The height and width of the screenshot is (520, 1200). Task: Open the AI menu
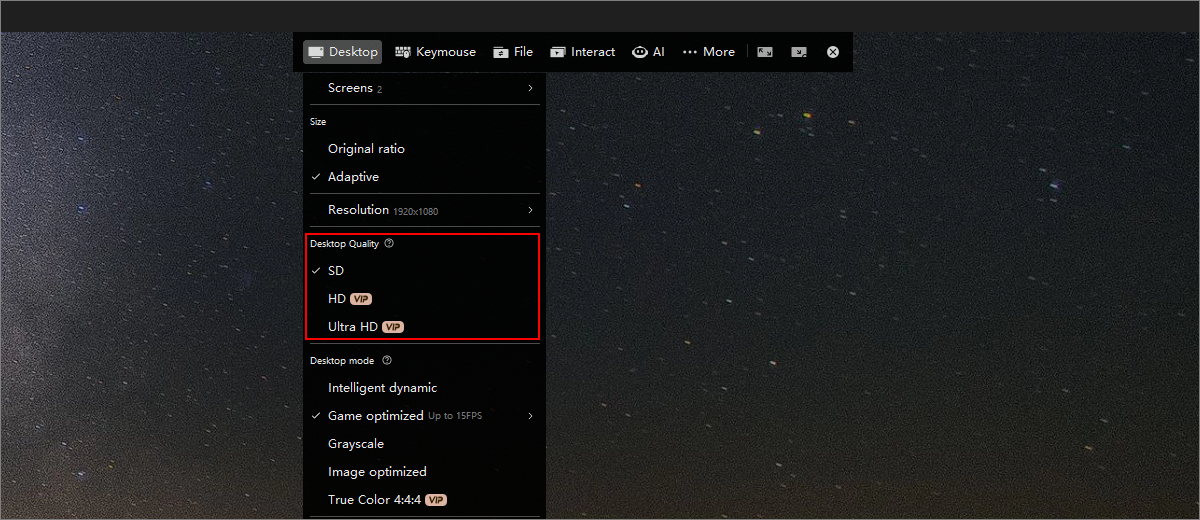[x=648, y=52]
